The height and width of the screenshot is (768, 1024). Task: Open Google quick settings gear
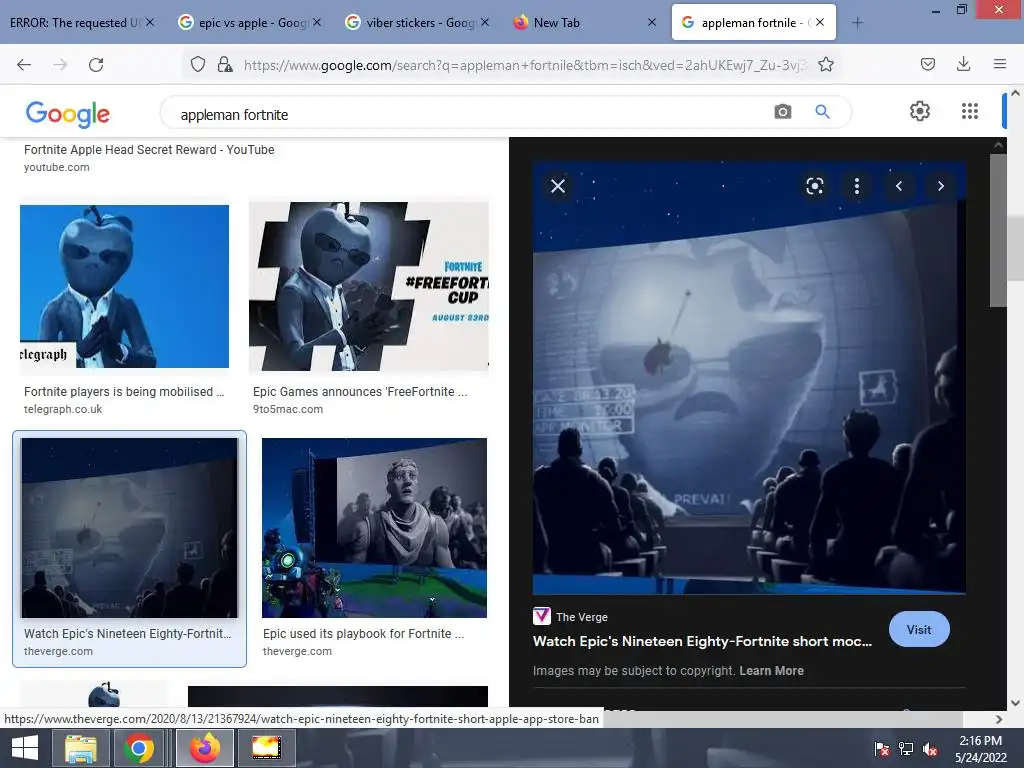920,111
